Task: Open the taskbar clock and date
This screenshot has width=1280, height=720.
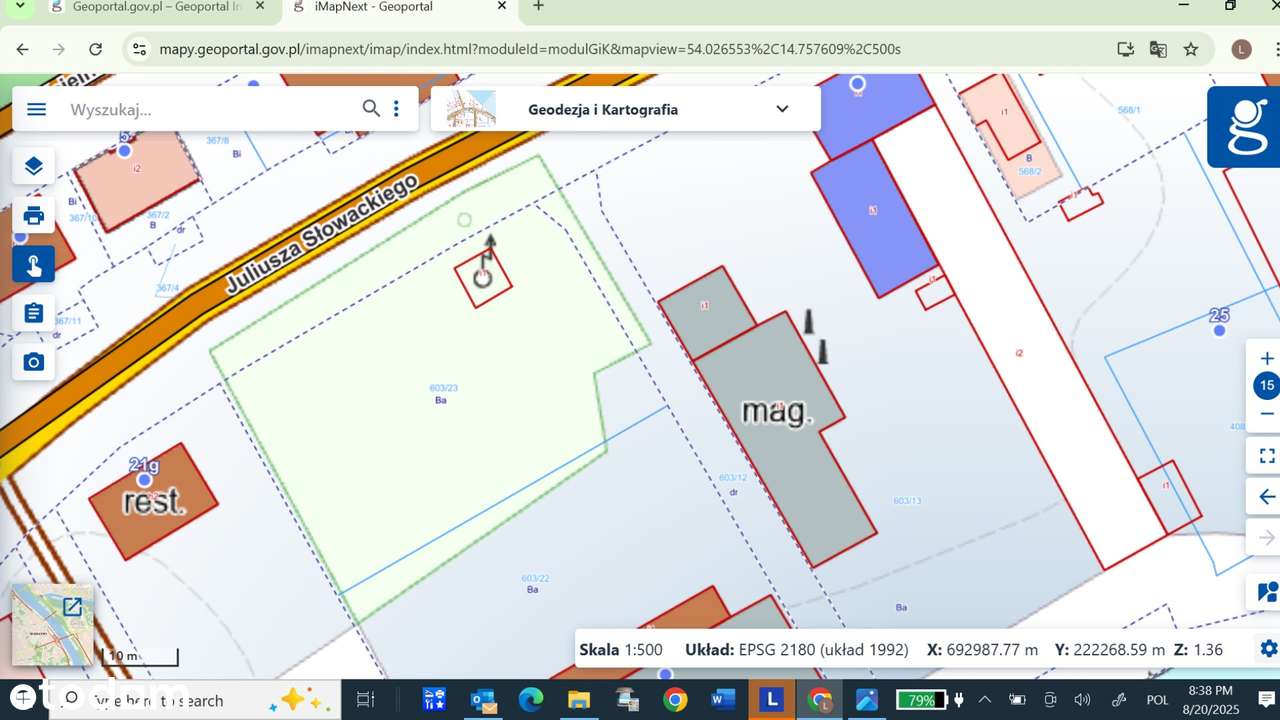Action: [x=1209, y=699]
